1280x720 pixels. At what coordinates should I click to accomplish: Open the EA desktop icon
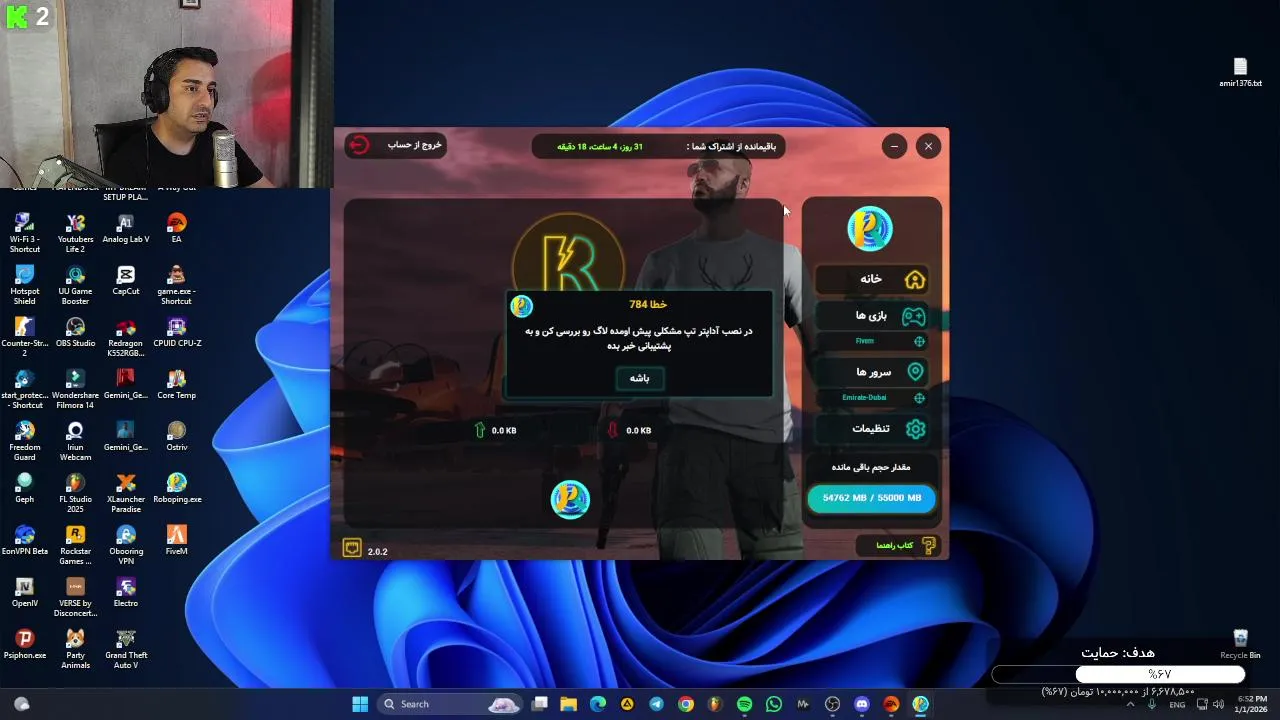[176, 228]
